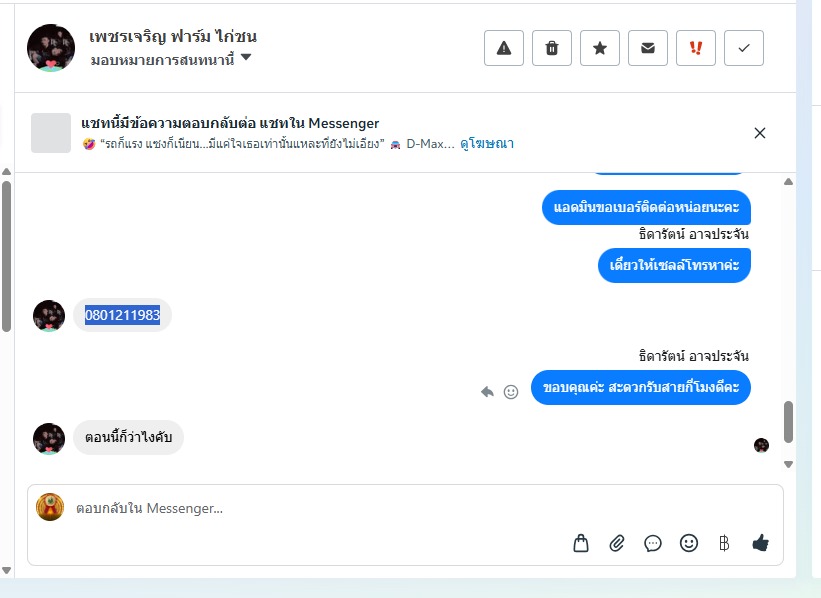The height and width of the screenshot is (598, 821).
Task: Click the chat scrollbar down arrow
Action: coord(788,464)
